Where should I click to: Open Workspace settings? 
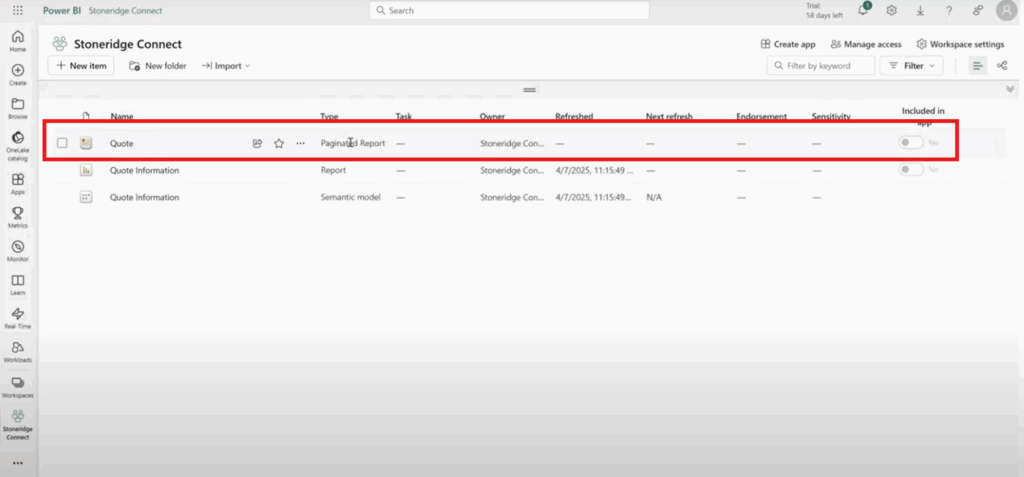click(960, 44)
